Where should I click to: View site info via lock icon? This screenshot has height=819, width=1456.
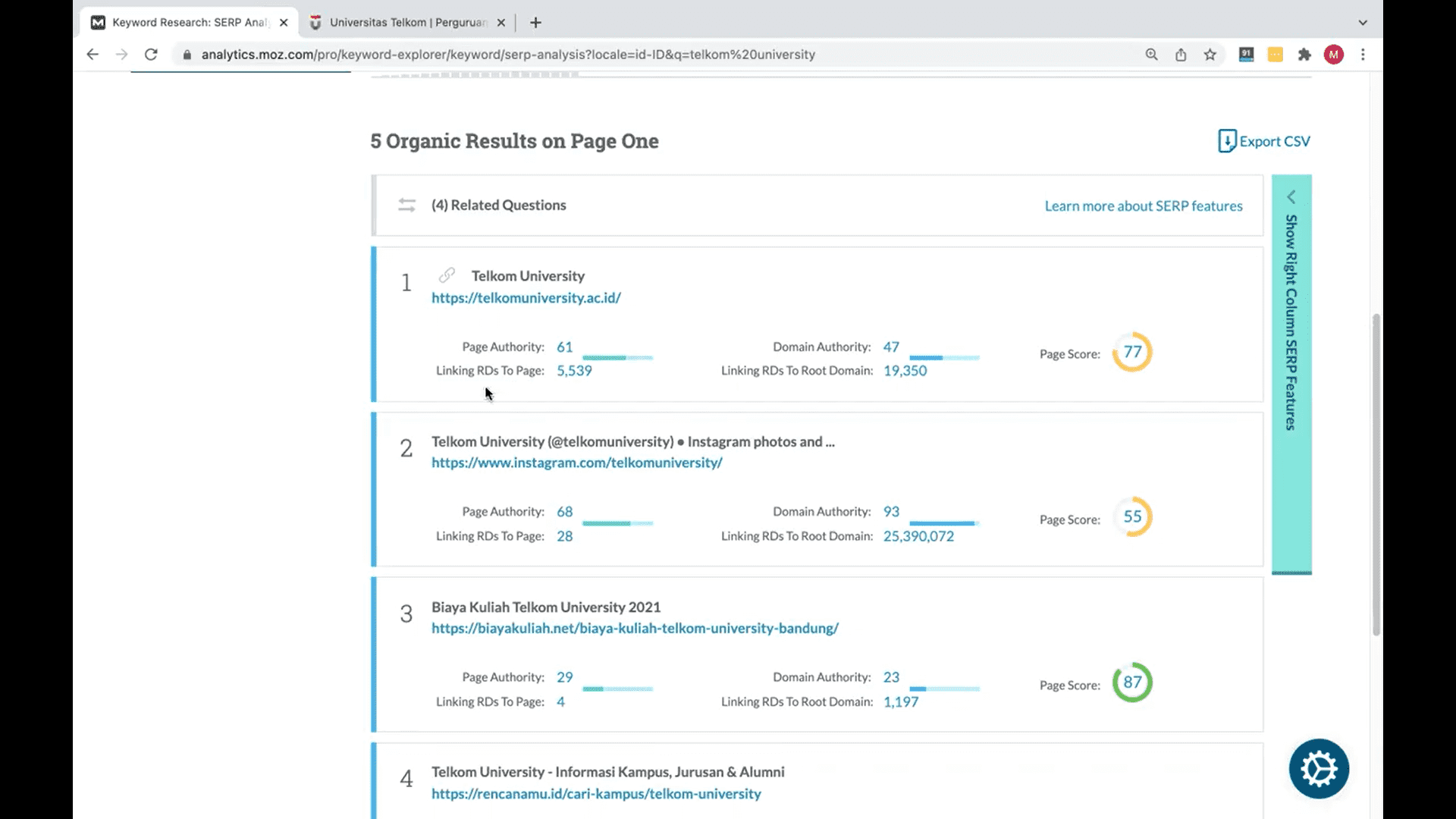(x=187, y=55)
